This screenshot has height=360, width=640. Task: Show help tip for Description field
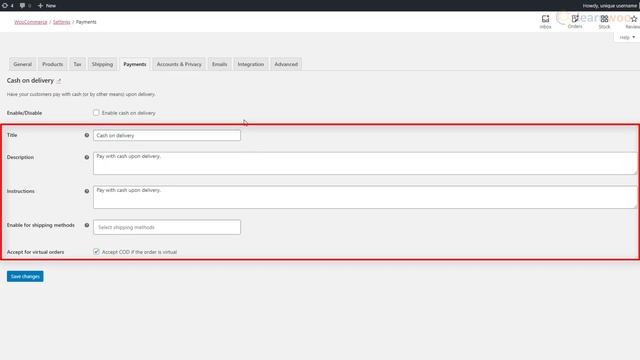[x=87, y=157]
